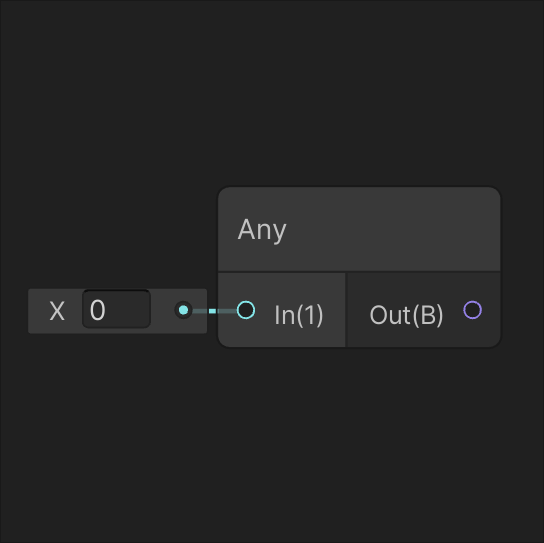Click the X value input field

[x=116, y=309]
